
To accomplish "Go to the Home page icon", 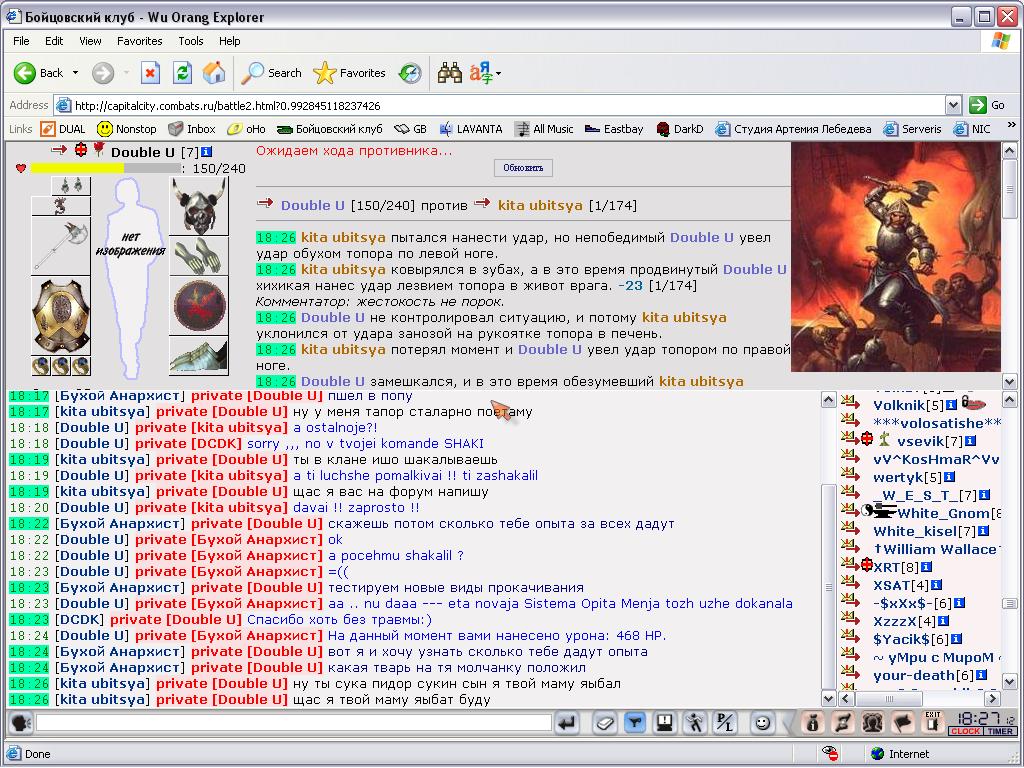I will tap(214, 73).
